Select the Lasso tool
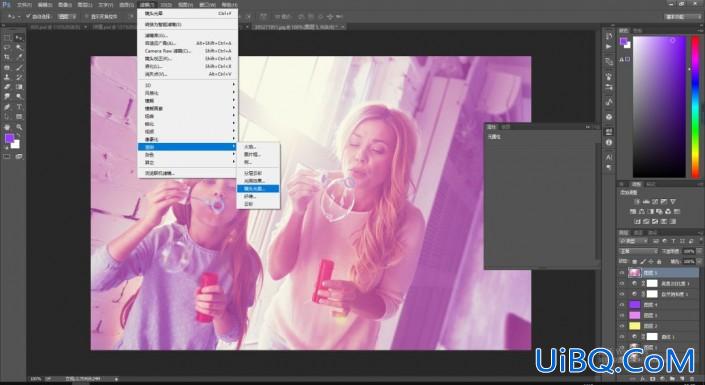The width and height of the screenshot is (705, 385). tap(7, 48)
